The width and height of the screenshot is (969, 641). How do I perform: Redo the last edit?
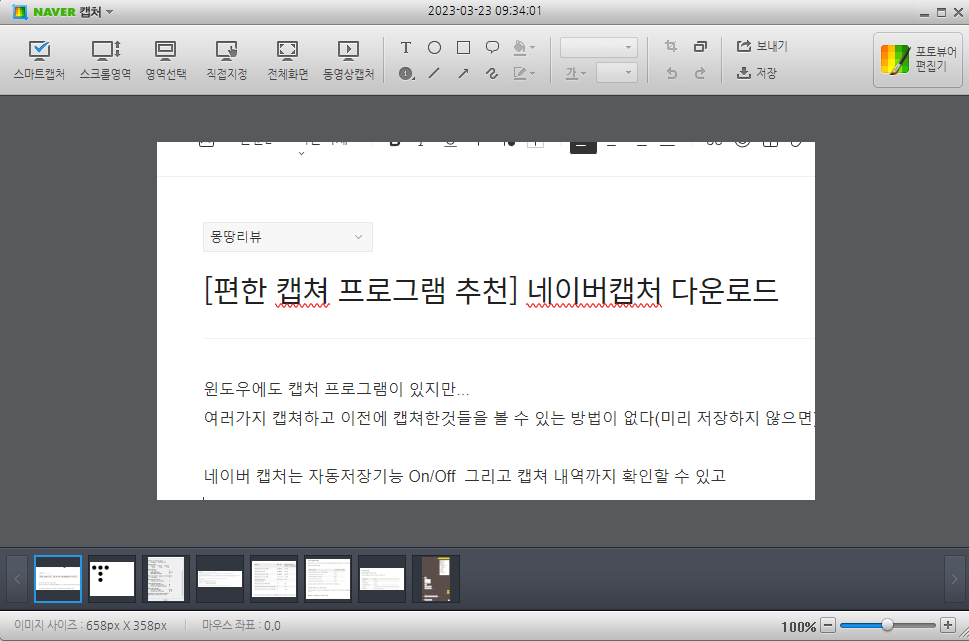pos(700,73)
